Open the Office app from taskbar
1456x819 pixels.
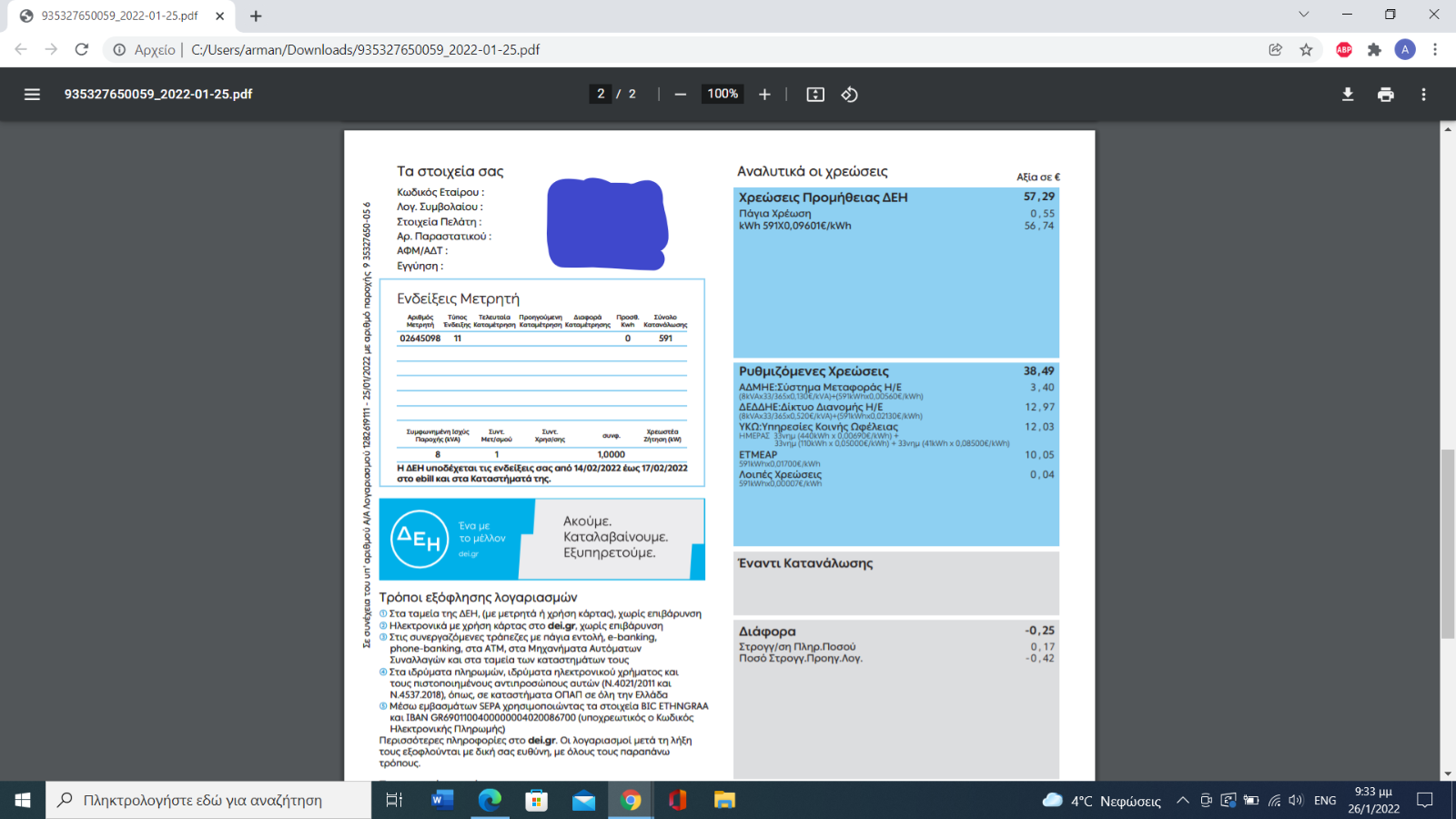point(677,800)
